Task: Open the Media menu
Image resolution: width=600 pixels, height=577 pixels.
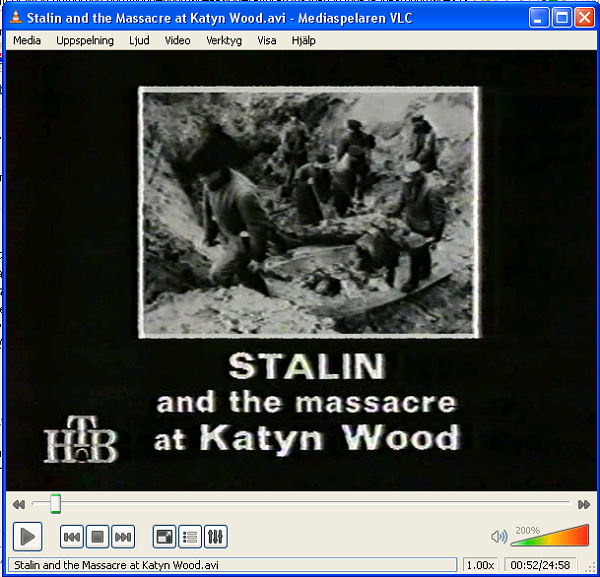Action: [27, 41]
